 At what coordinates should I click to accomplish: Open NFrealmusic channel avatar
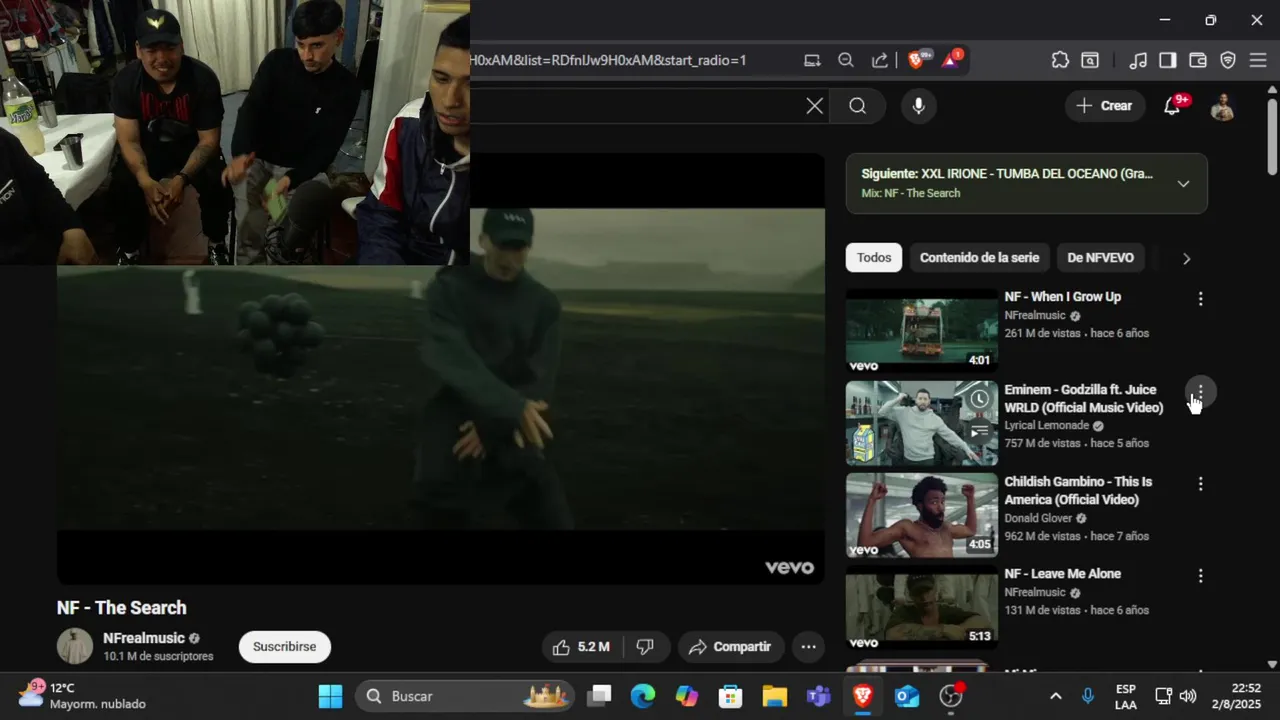(x=75, y=646)
